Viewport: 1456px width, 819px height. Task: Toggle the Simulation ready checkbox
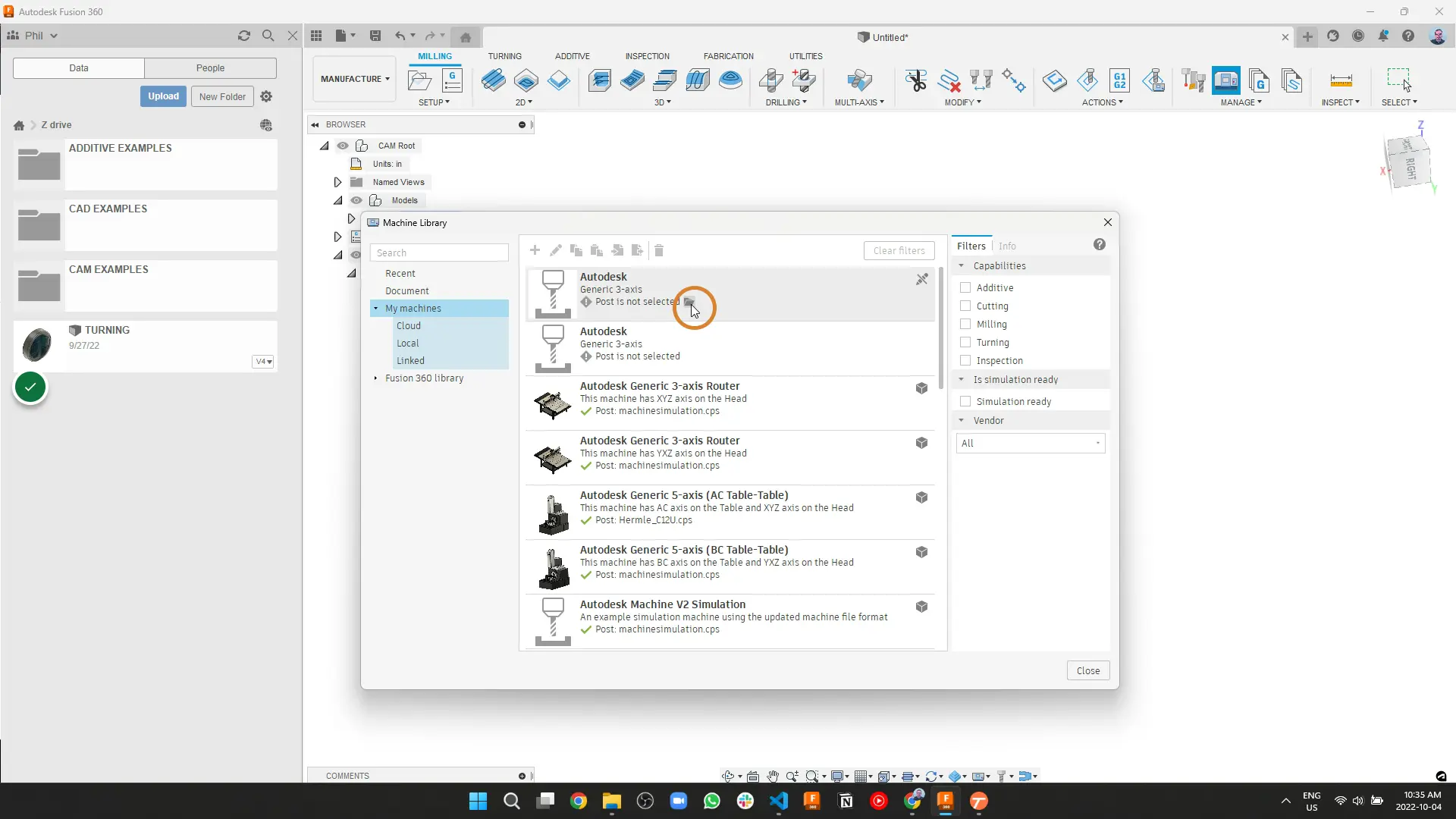pyautogui.click(x=965, y=401)
